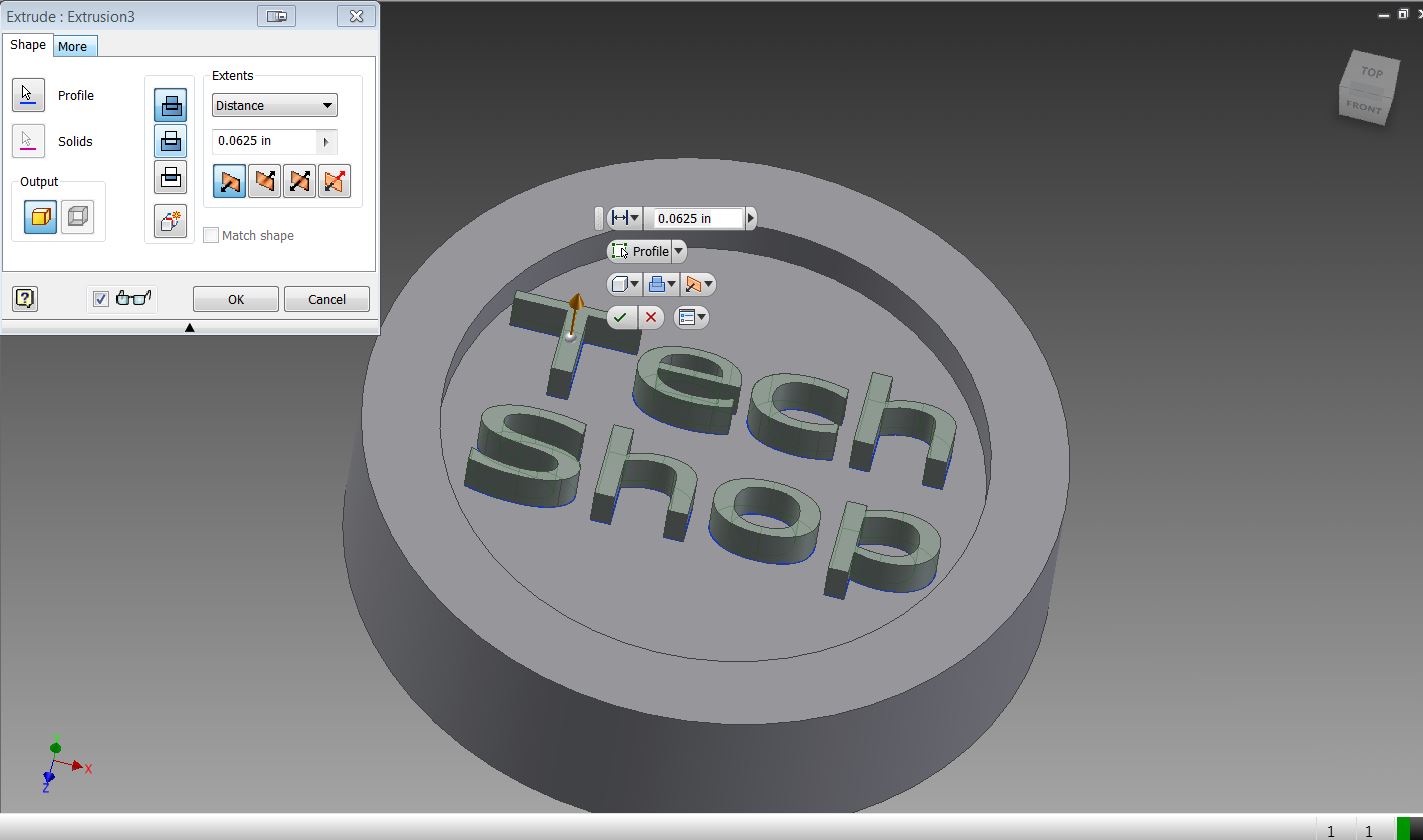Viewport: 1423px width, 840px height.
Task: Open the mini-toolbar Profile dropdown arrow
Action: [678, 251]
